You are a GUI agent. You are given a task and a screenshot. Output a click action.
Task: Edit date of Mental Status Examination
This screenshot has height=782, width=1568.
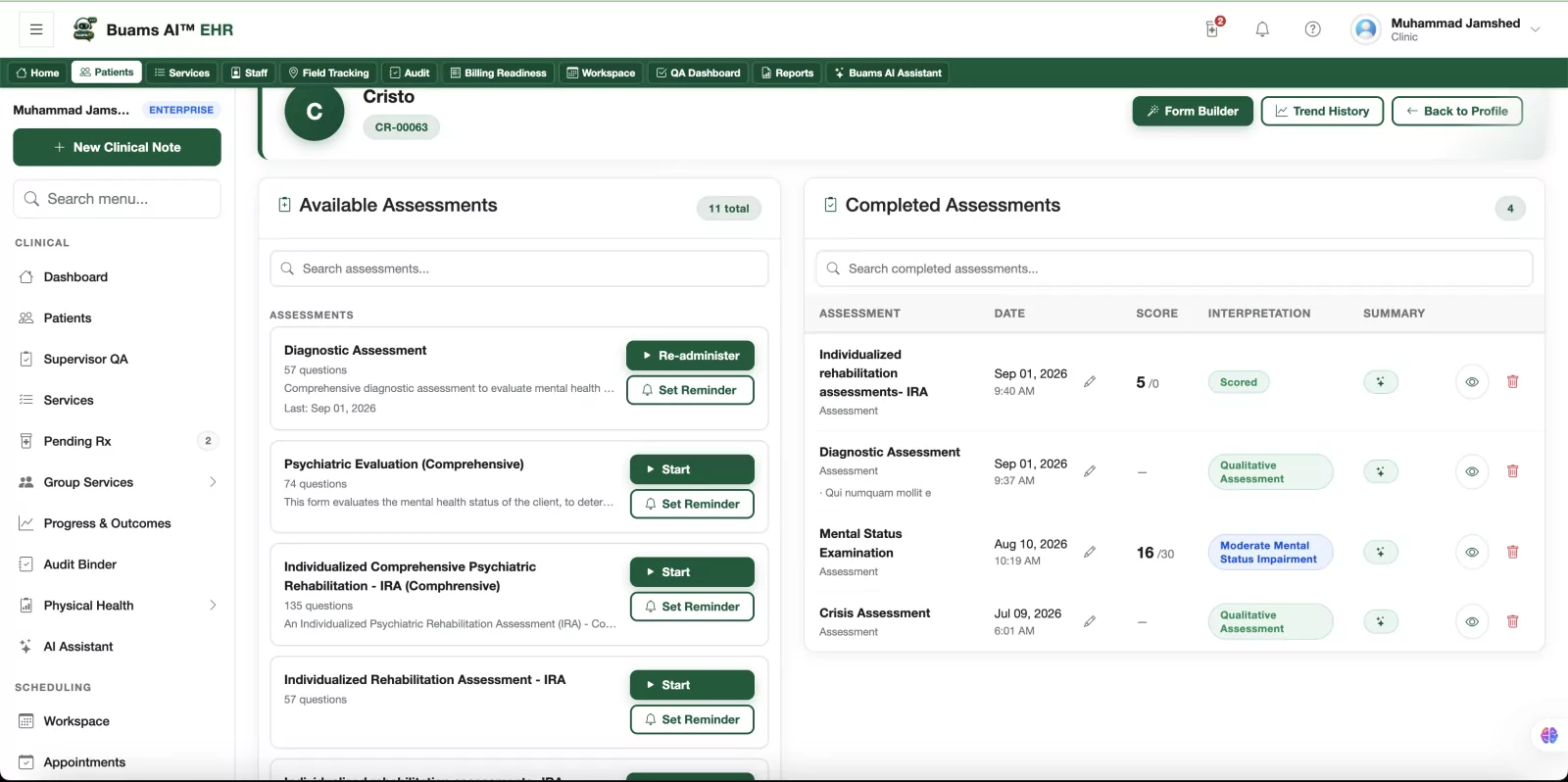tap(1090, 553)
